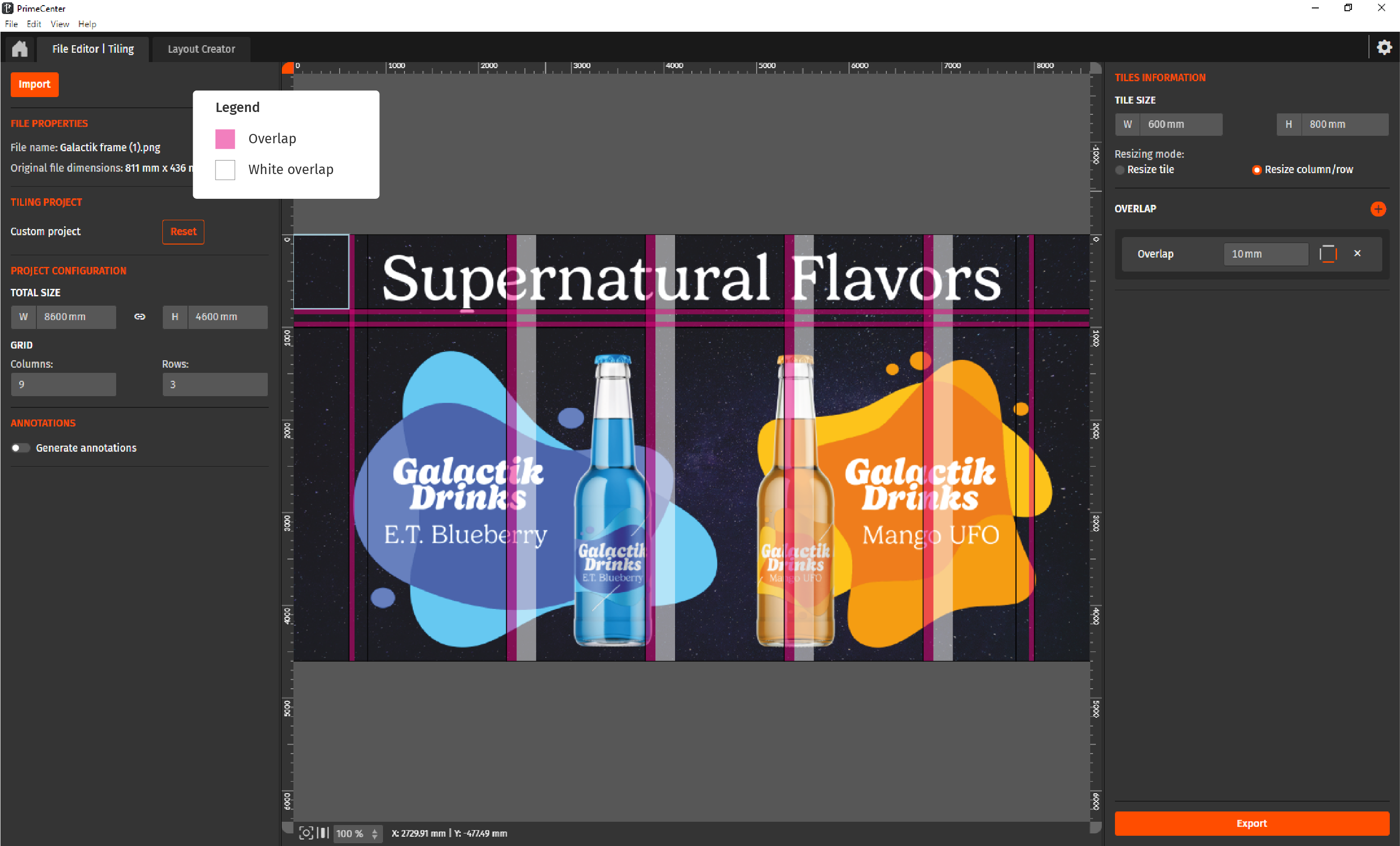Add a new overlap with plus icon
This screenshot has width=1400, height=846.
(x=1378, y=209)
